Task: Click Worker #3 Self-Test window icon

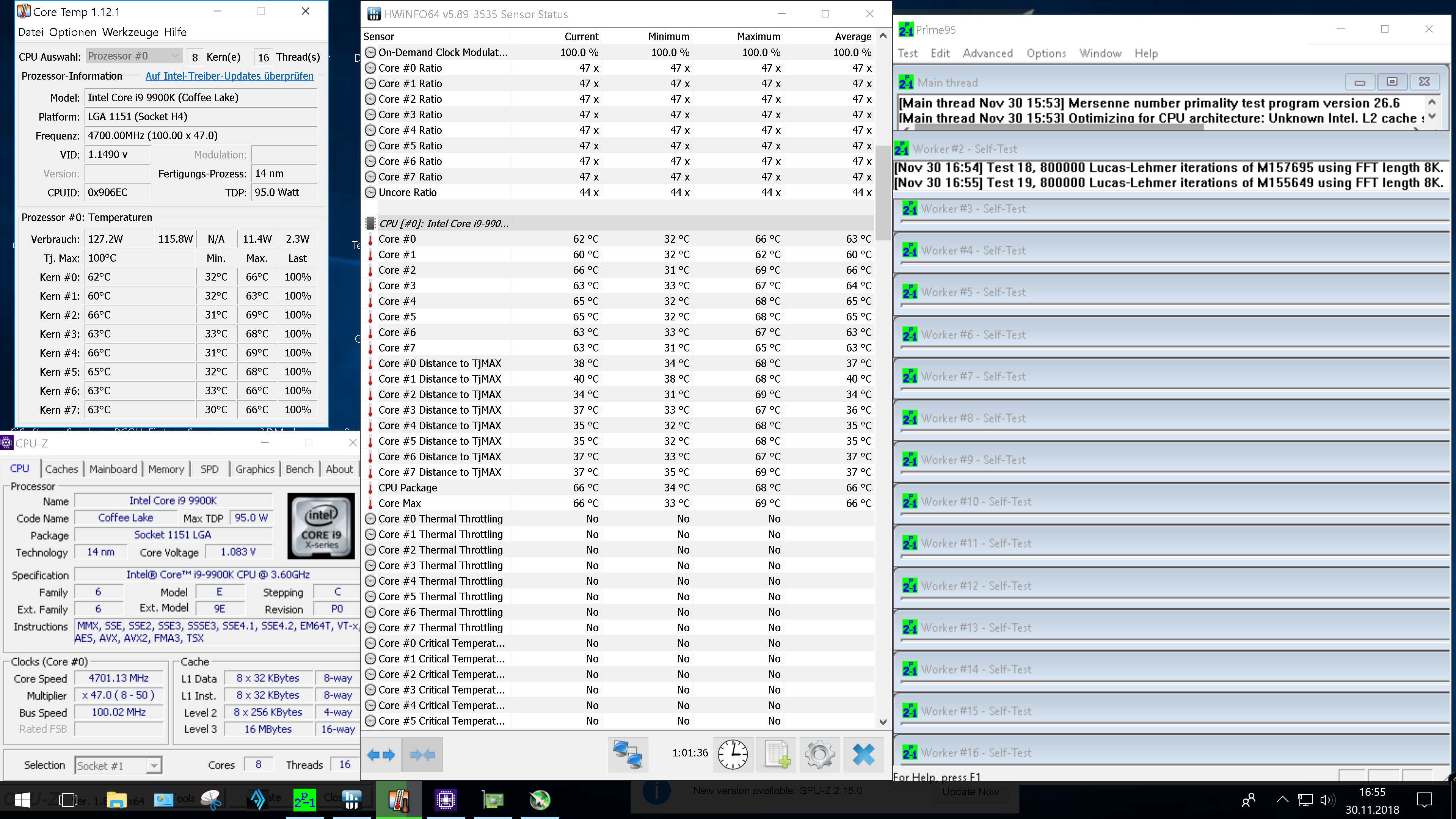Action: coord(910,209)
